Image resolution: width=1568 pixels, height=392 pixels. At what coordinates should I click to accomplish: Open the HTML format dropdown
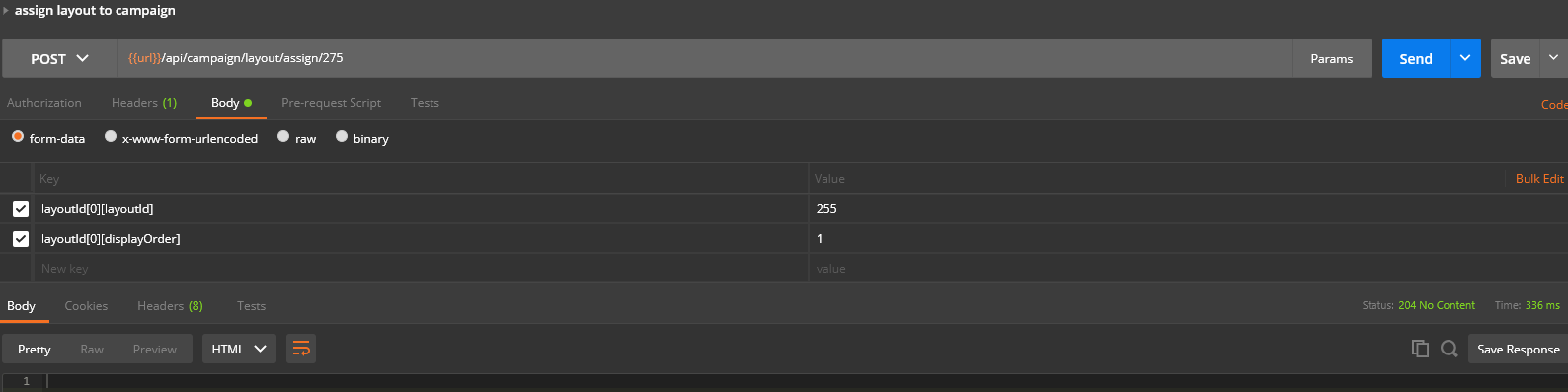tap(239, 349)
